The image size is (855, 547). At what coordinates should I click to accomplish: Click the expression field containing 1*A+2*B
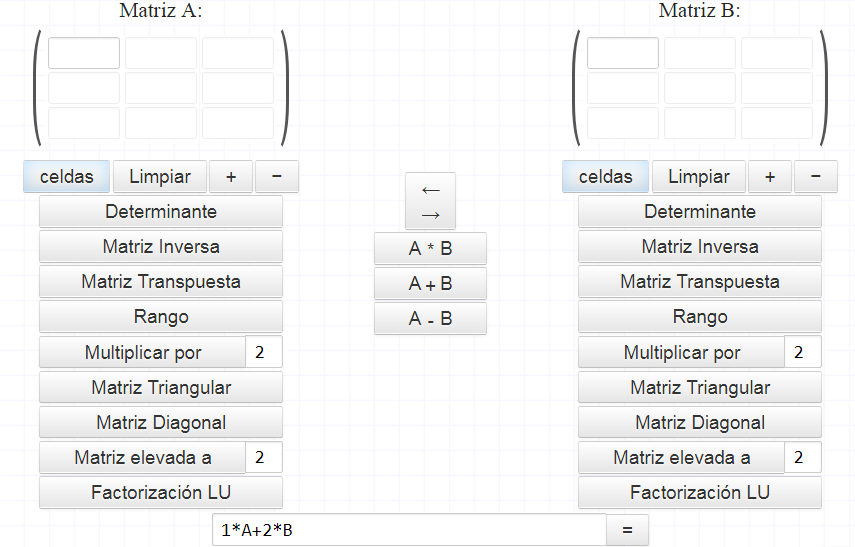click(x=410, y=530)
